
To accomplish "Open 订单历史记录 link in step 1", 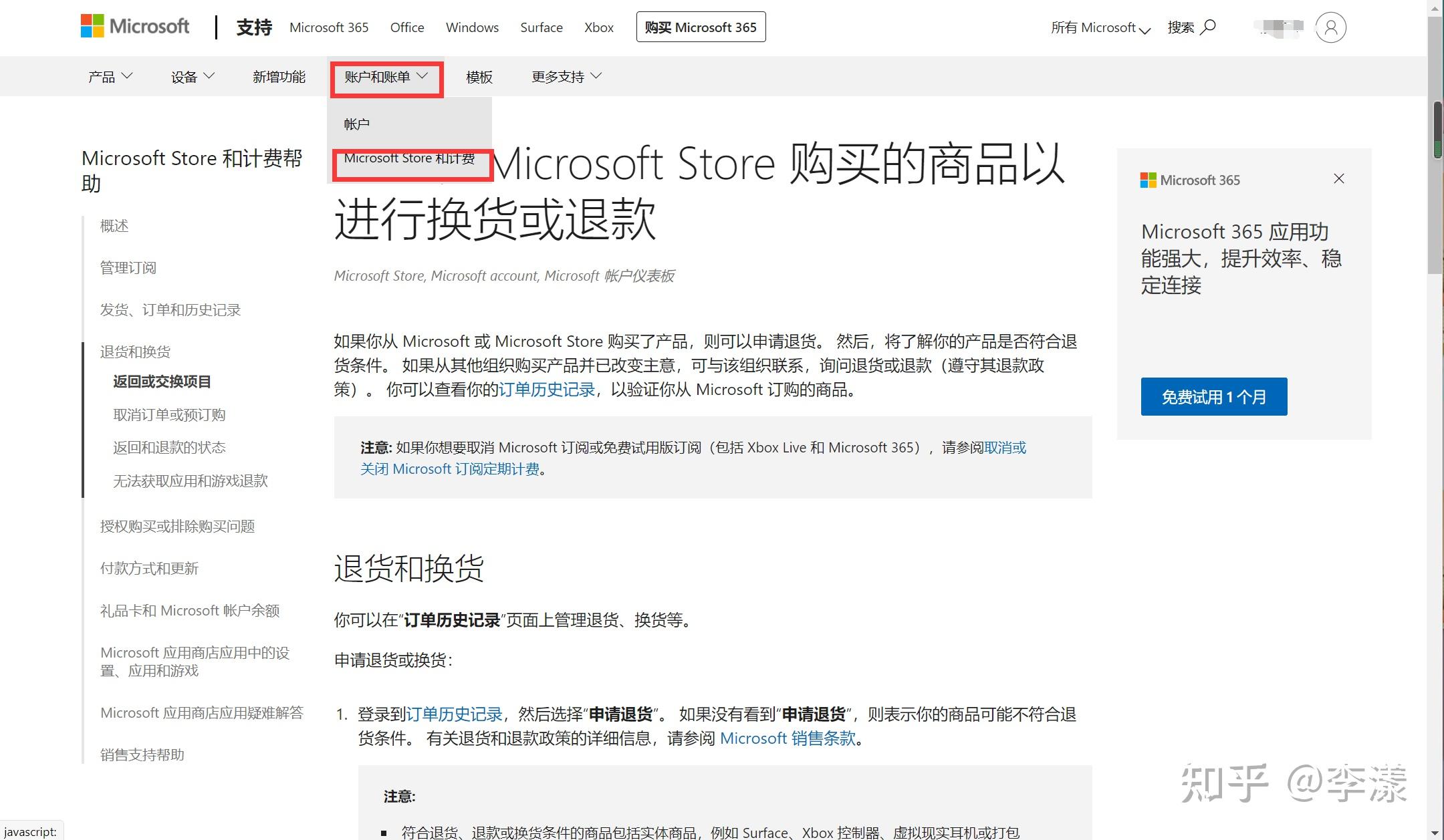I will [454, 714].
